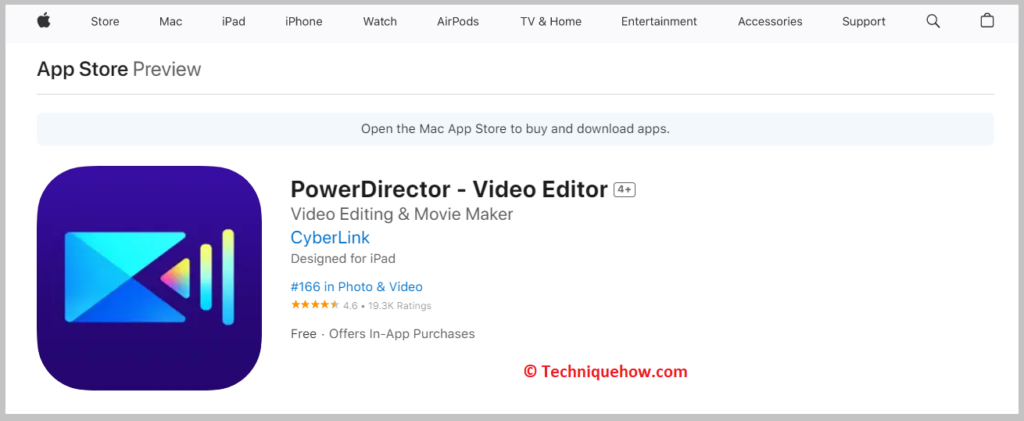
Task: Open the Accessories menu
Action: [x=770, y=21]
